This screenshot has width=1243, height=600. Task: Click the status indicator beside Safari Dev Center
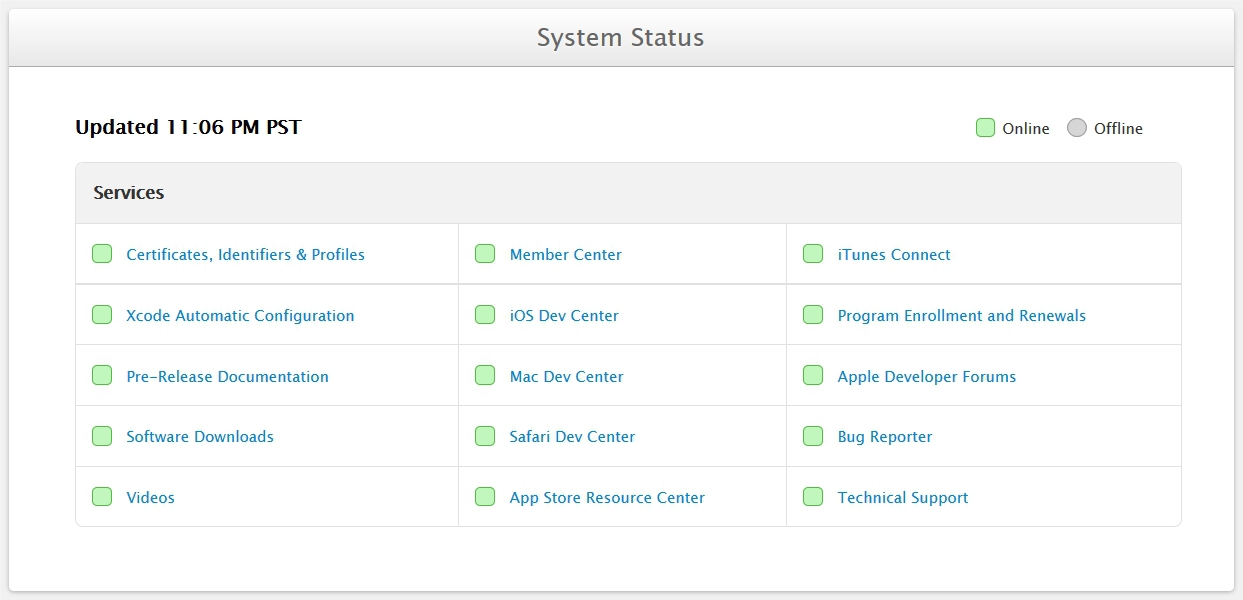[x=485, y=436]
